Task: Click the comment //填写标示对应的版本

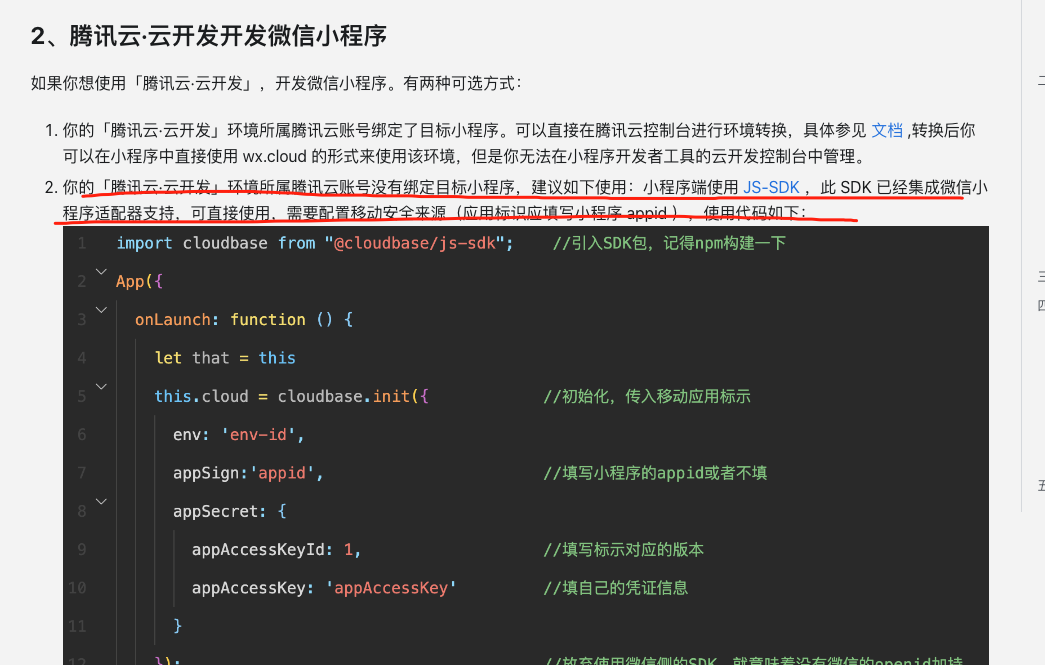Action: 623,550
